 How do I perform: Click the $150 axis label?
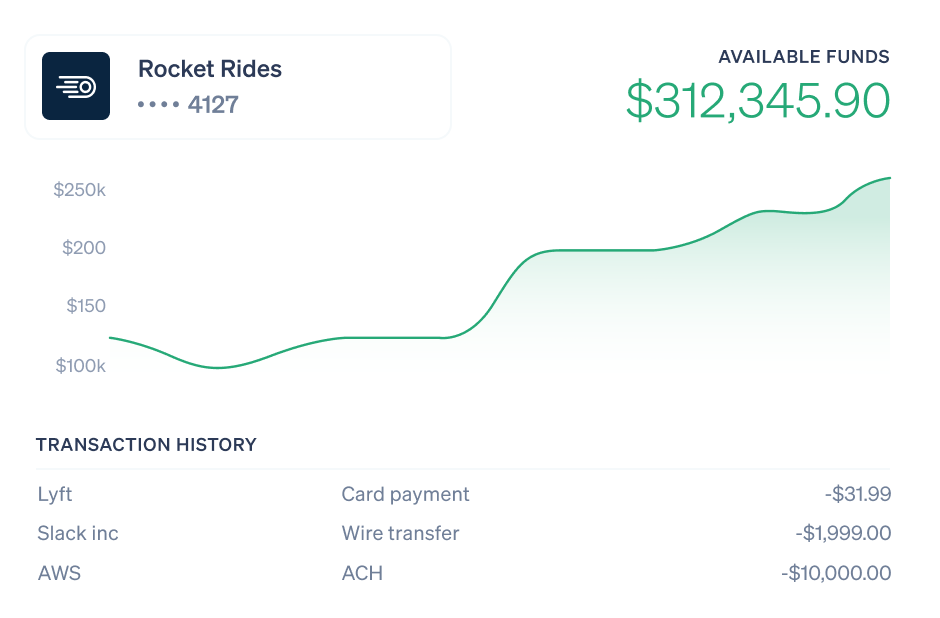[86, 306]
